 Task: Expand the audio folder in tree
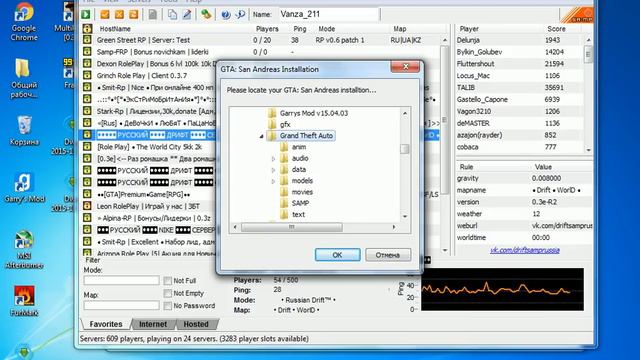pos(273,159)
